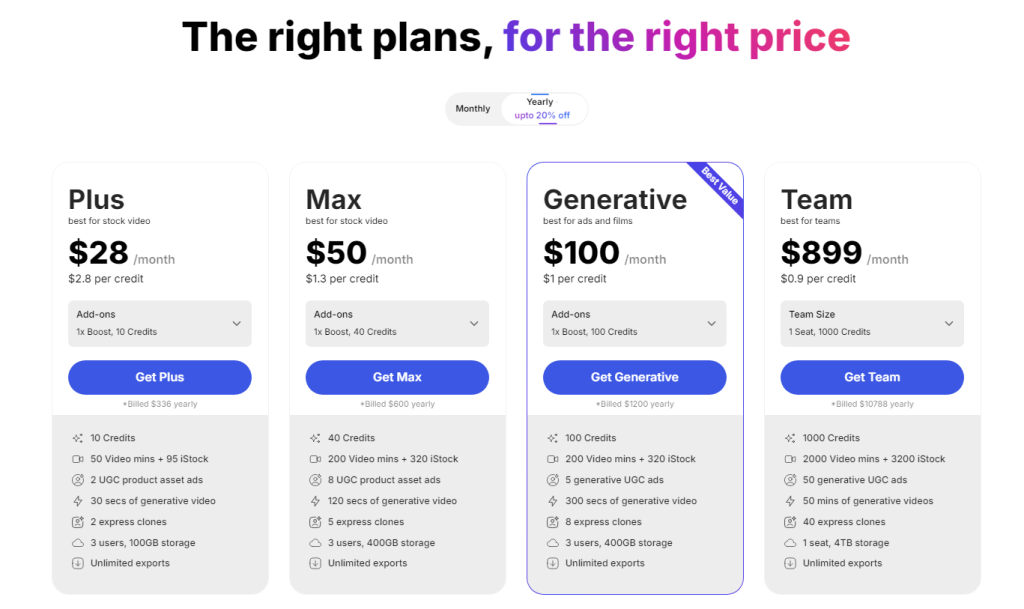Open Add-ons dropdown in Generative plan
1024x609 pixels.
(x=635, y=323)
